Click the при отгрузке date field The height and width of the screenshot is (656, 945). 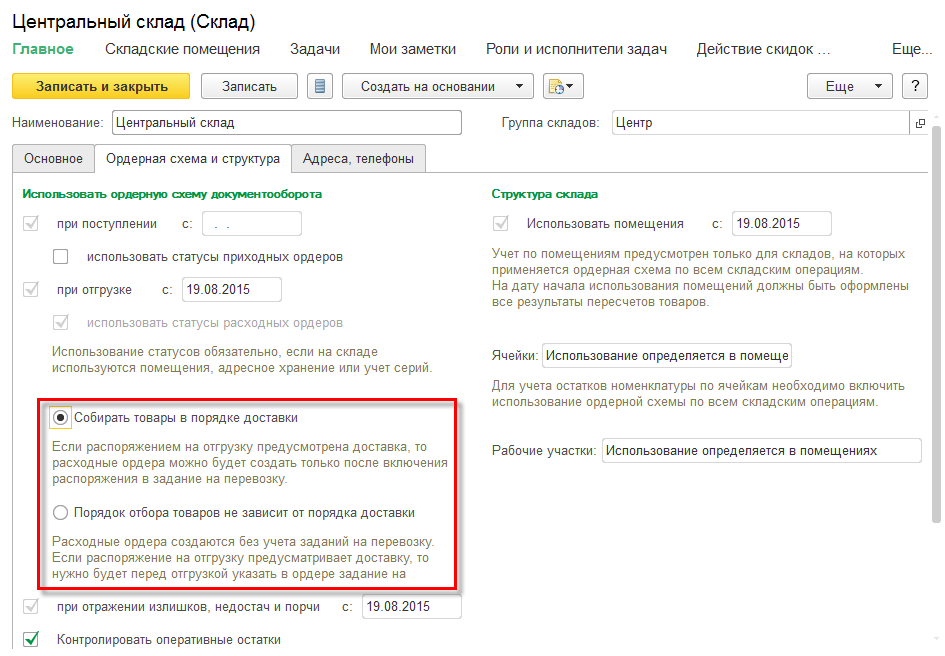click(231, 290)
